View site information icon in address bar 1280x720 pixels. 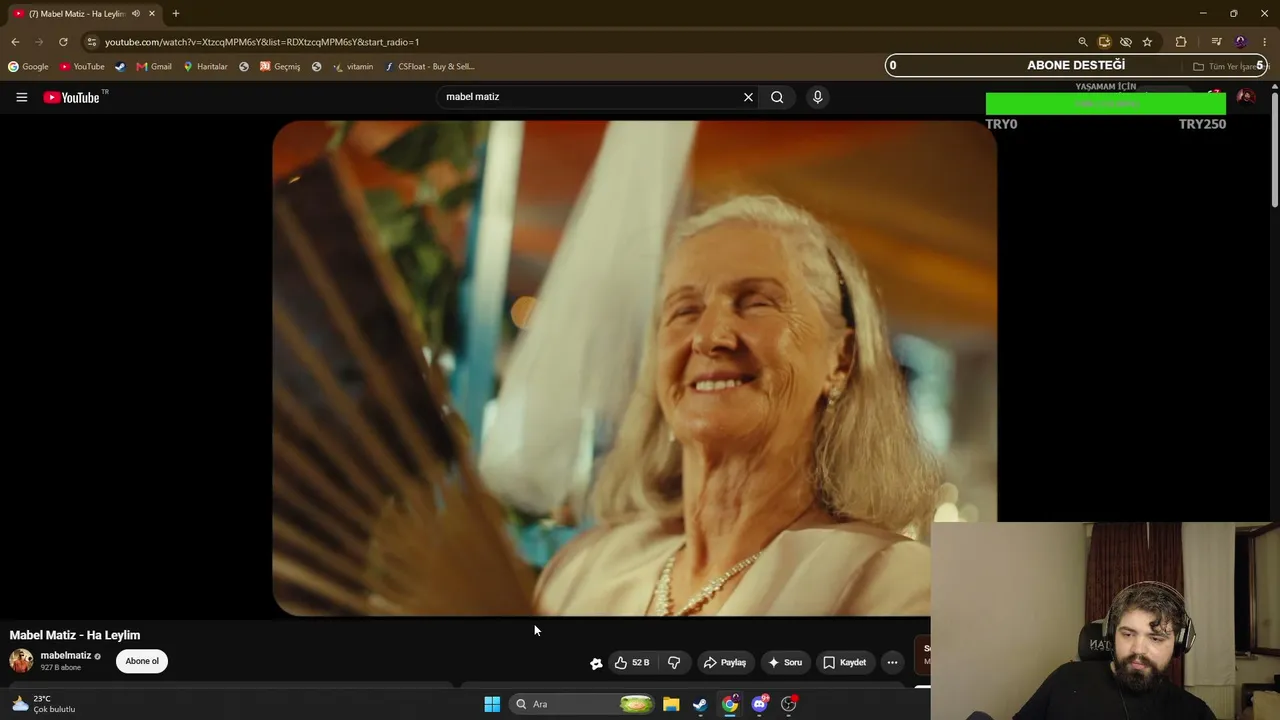point(91,42)
